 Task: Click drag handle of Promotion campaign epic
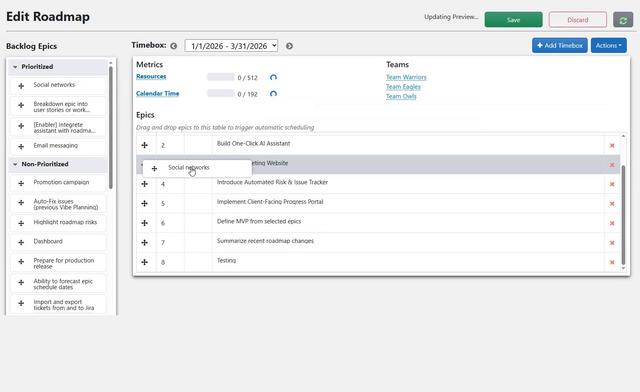pyautogui.click(x=21, y=183)
